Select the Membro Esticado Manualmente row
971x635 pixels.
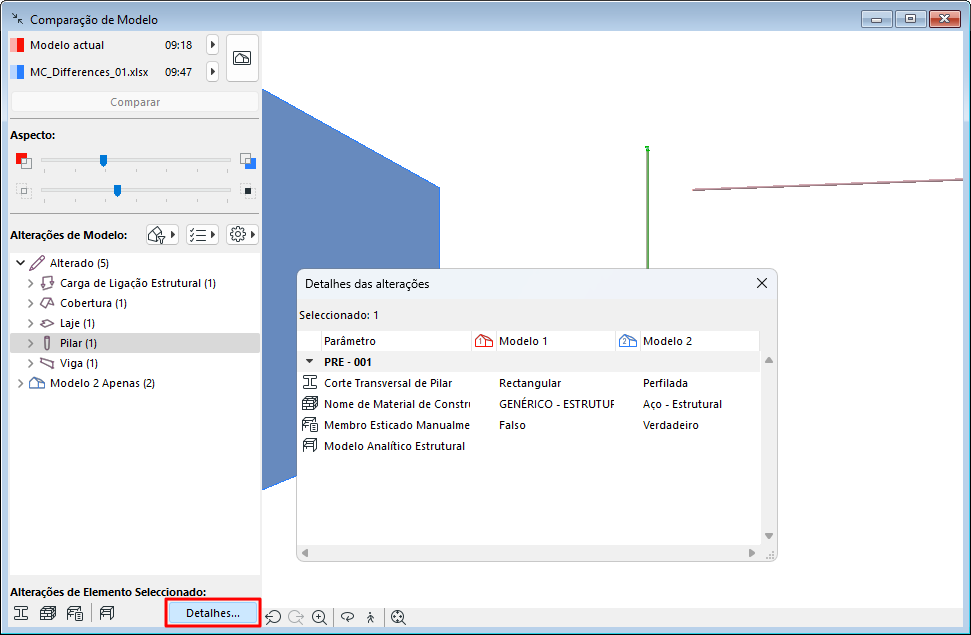tap(529, 425)
